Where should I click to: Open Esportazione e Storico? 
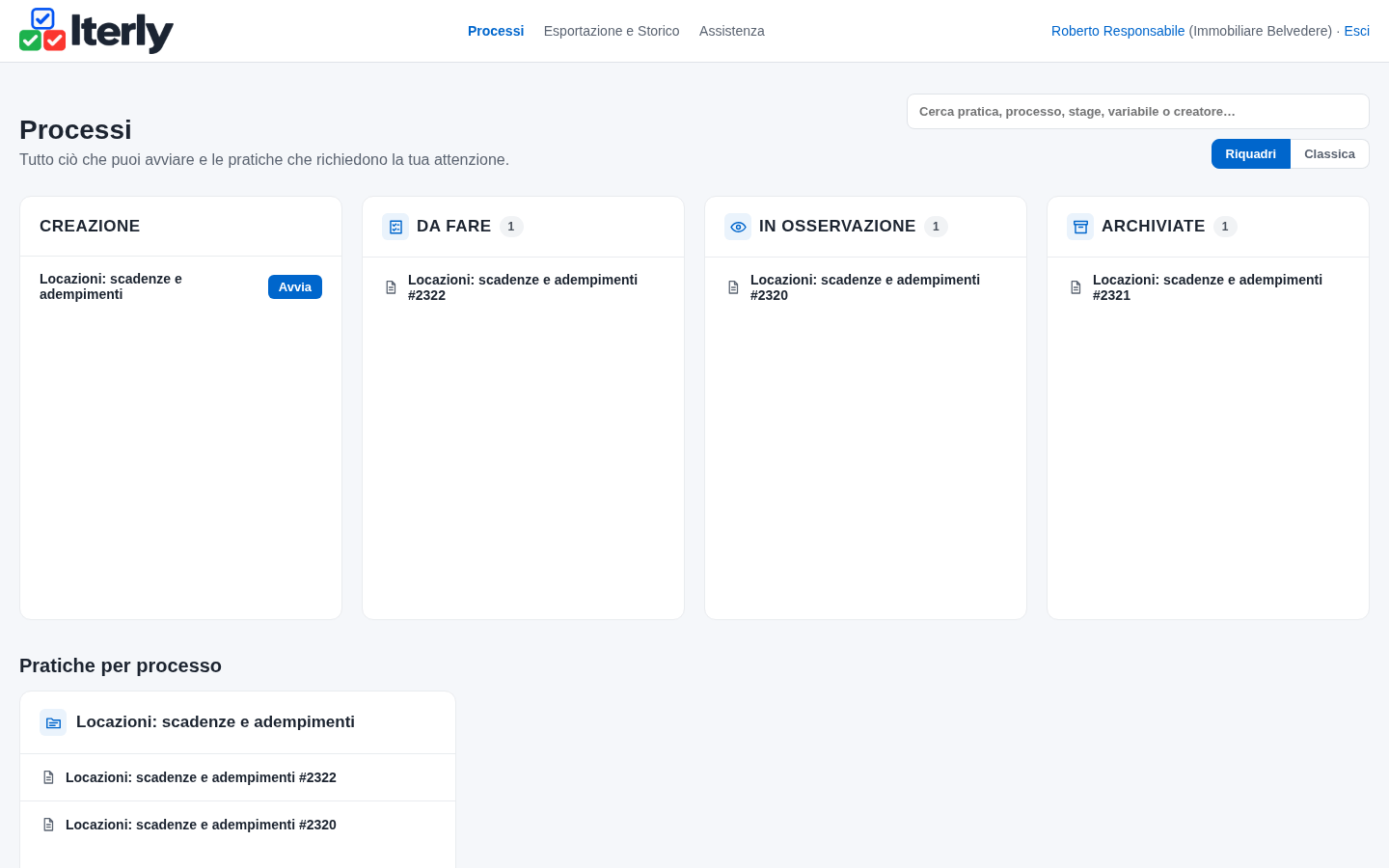(612, 31)
